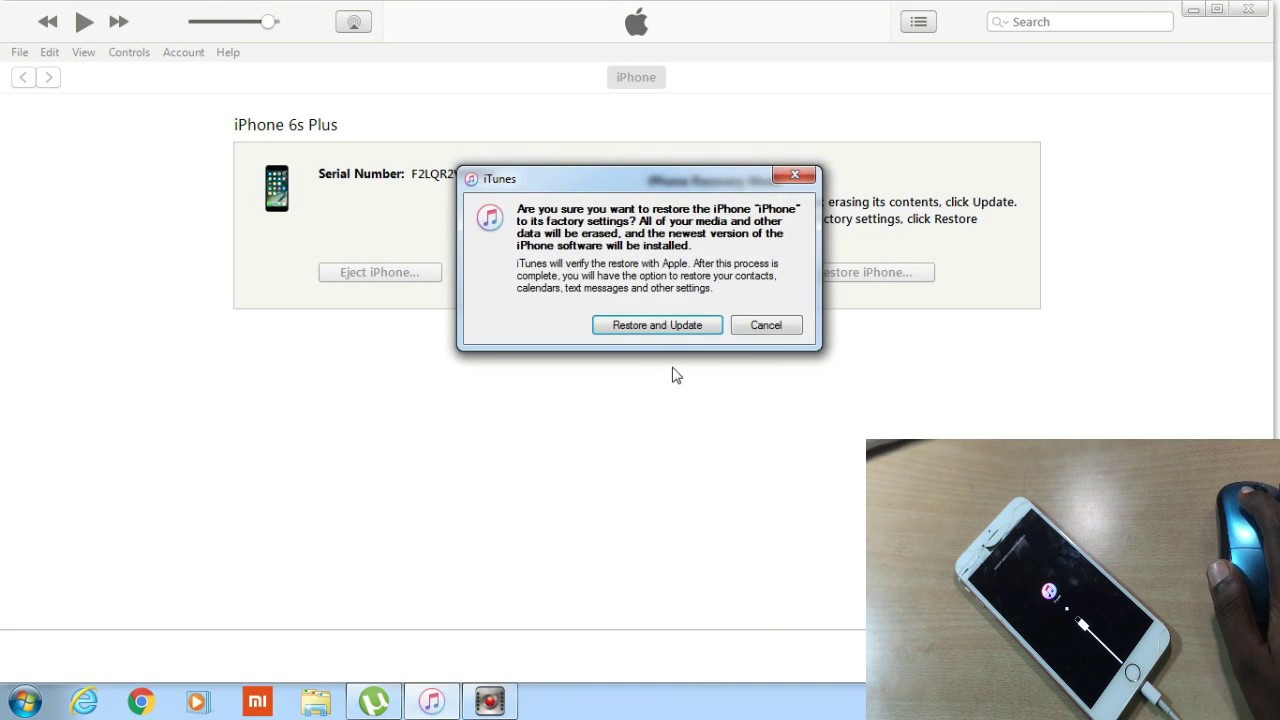Click the iTunes music note dialog icon
Viewport: 1280px width, 720px height.
[489, 218]
